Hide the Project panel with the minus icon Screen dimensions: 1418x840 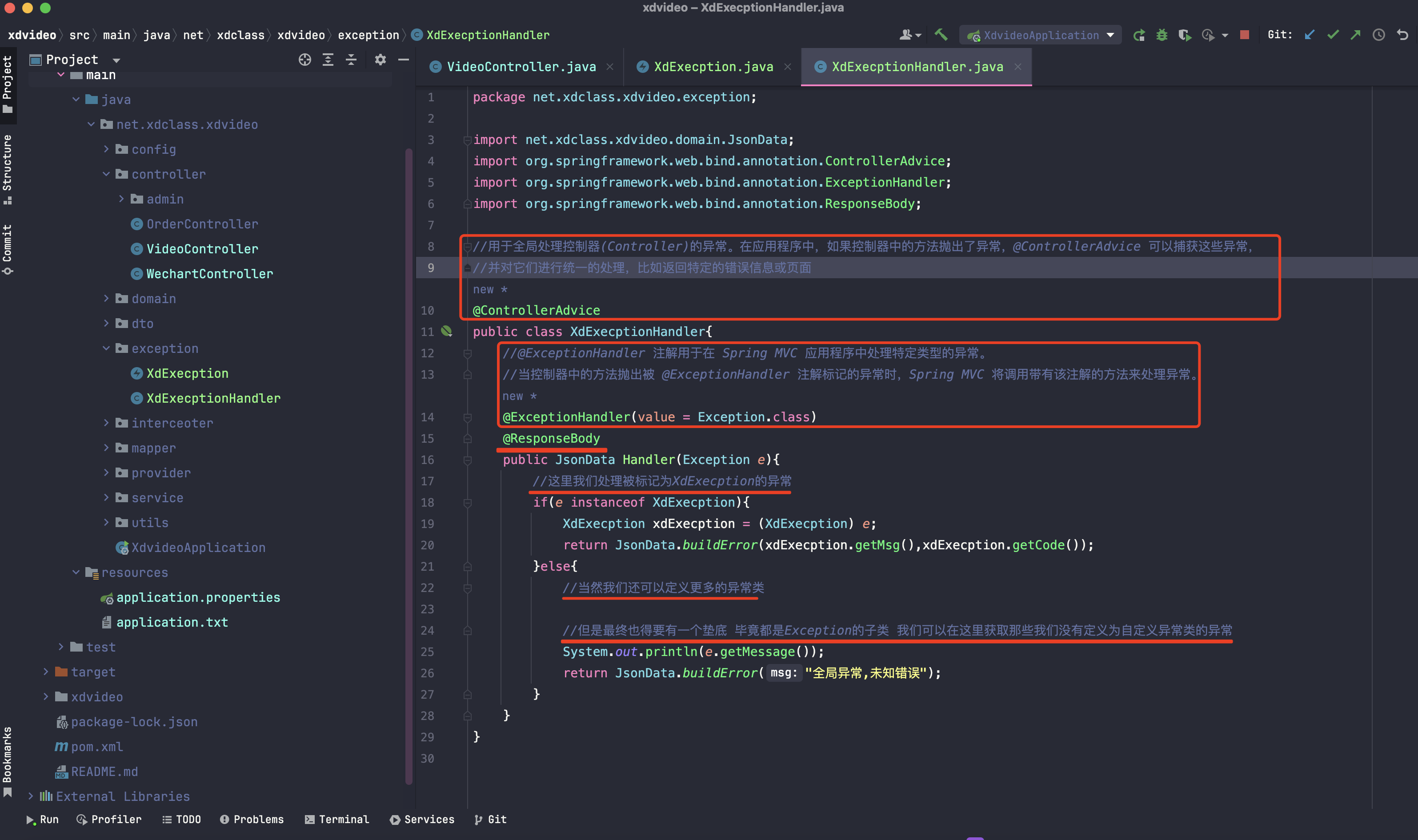coord(404,60)
